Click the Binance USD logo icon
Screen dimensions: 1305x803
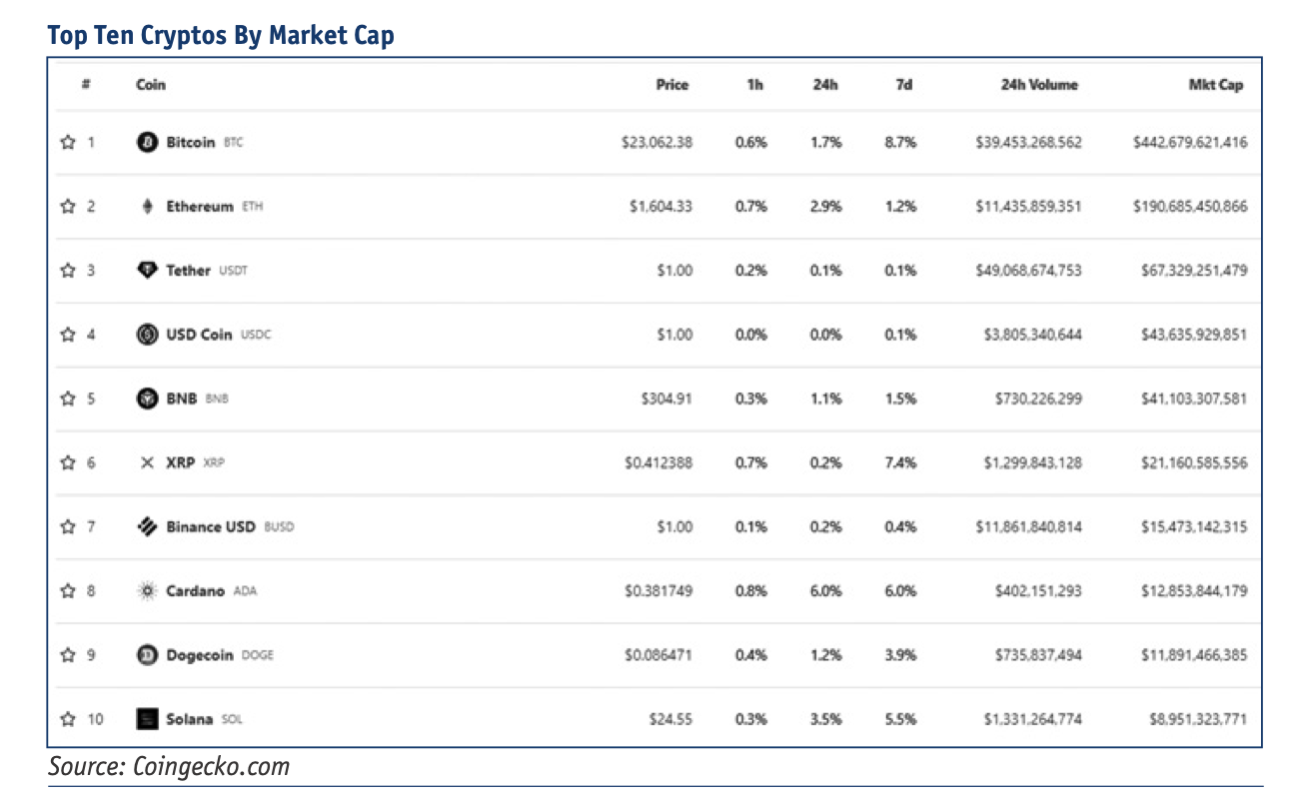(x=147, y=527)
